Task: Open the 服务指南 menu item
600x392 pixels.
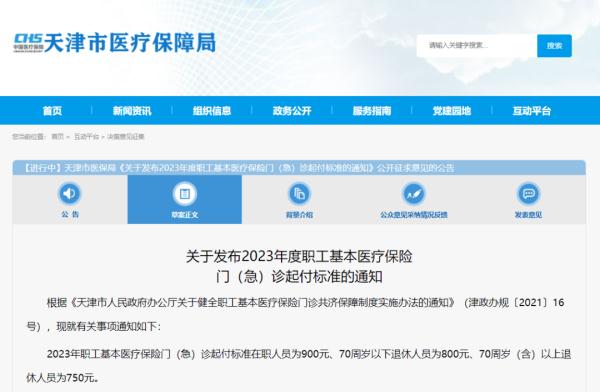Action: pos(372,111)
